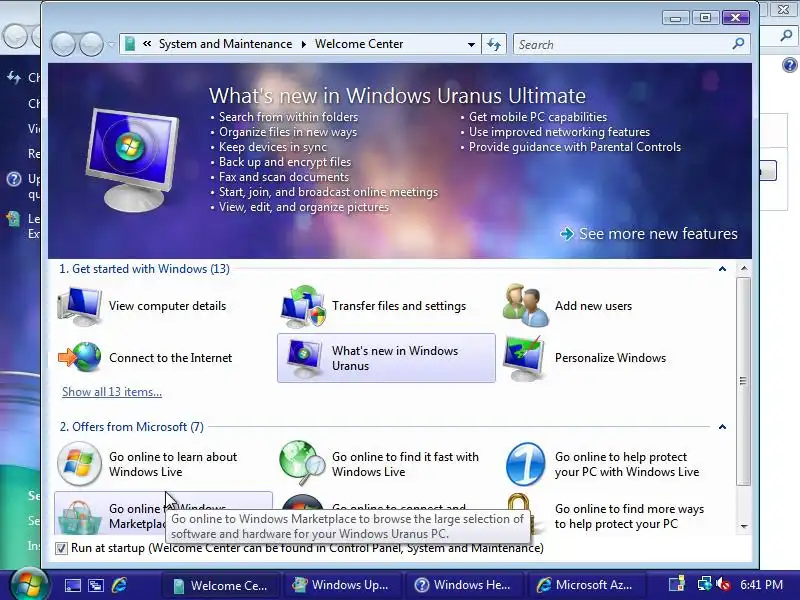Screen dimensions: 800x600
Task: Click the search magnifier icon in Search box
Action: (x=738, y=44)
